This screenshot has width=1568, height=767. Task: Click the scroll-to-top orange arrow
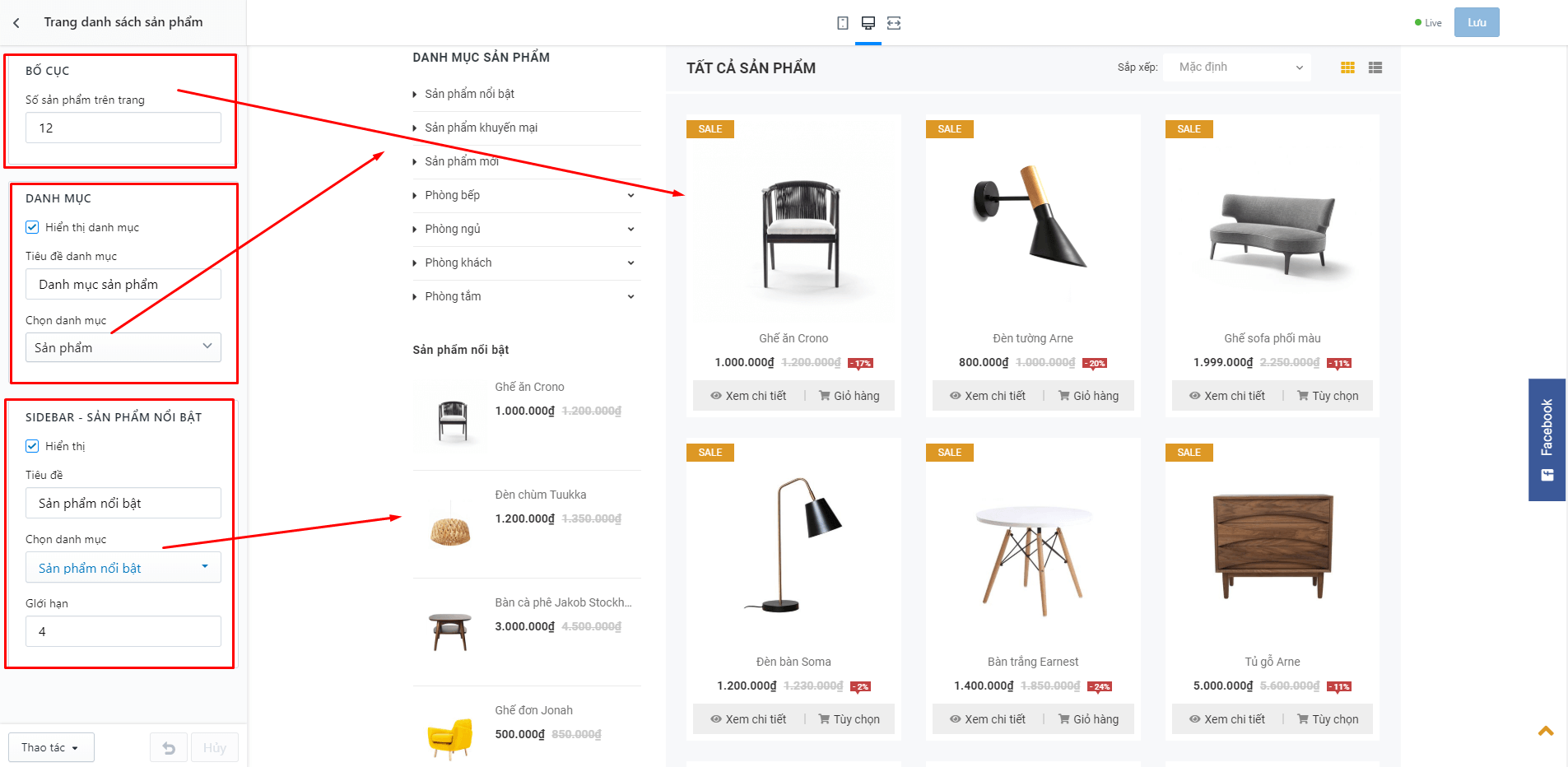(x=1546, y=731)
